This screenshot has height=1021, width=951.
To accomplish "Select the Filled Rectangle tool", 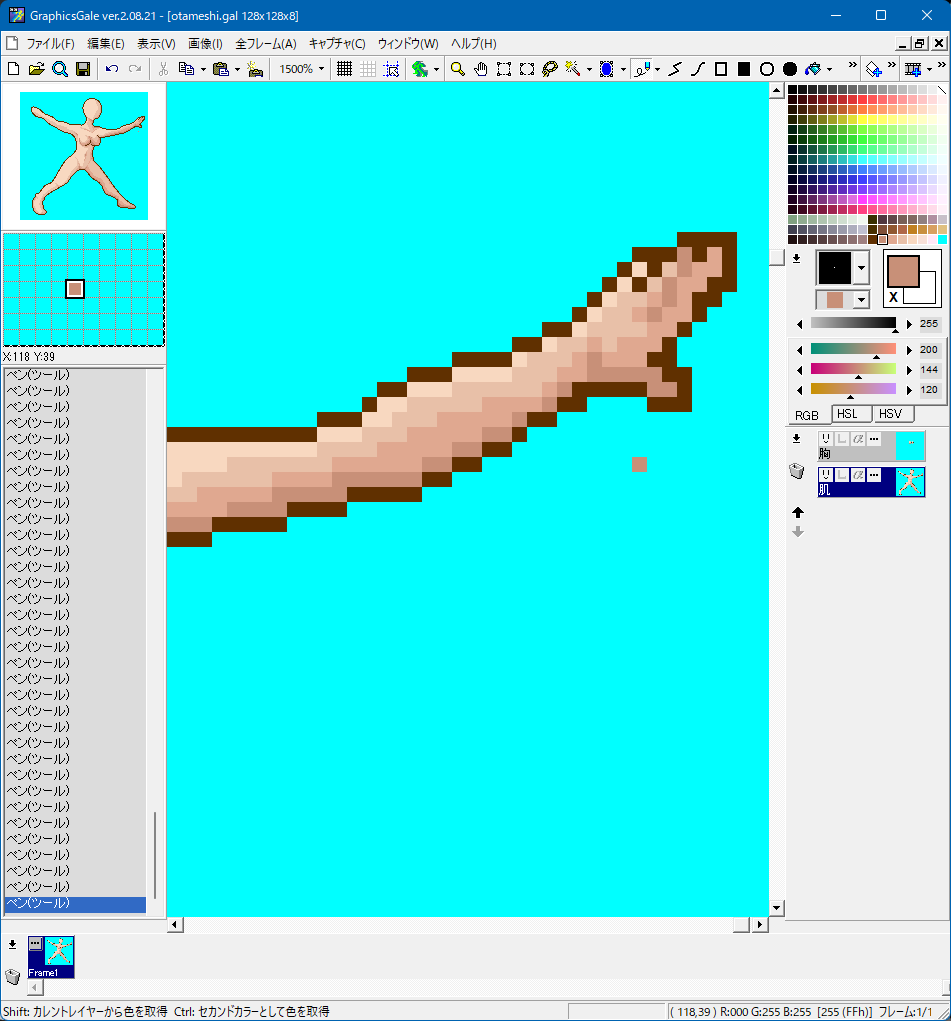I will click(744, 69).
